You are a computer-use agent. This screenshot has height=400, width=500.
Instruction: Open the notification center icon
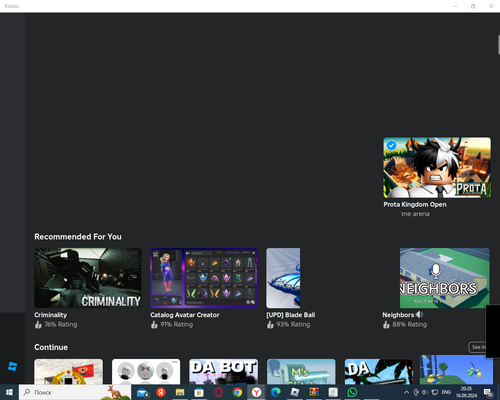[x=488, y=392]
